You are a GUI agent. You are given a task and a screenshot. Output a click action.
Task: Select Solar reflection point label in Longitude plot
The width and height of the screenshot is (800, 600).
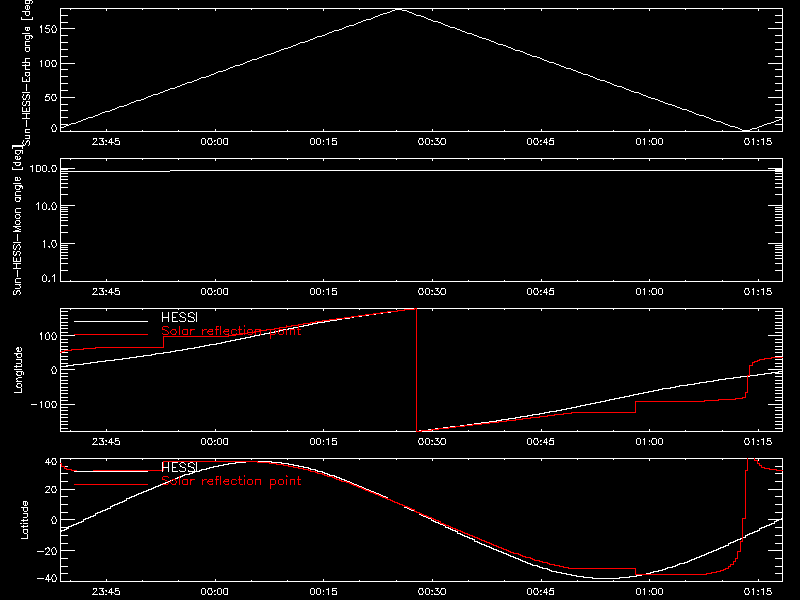tap(231, 331)
